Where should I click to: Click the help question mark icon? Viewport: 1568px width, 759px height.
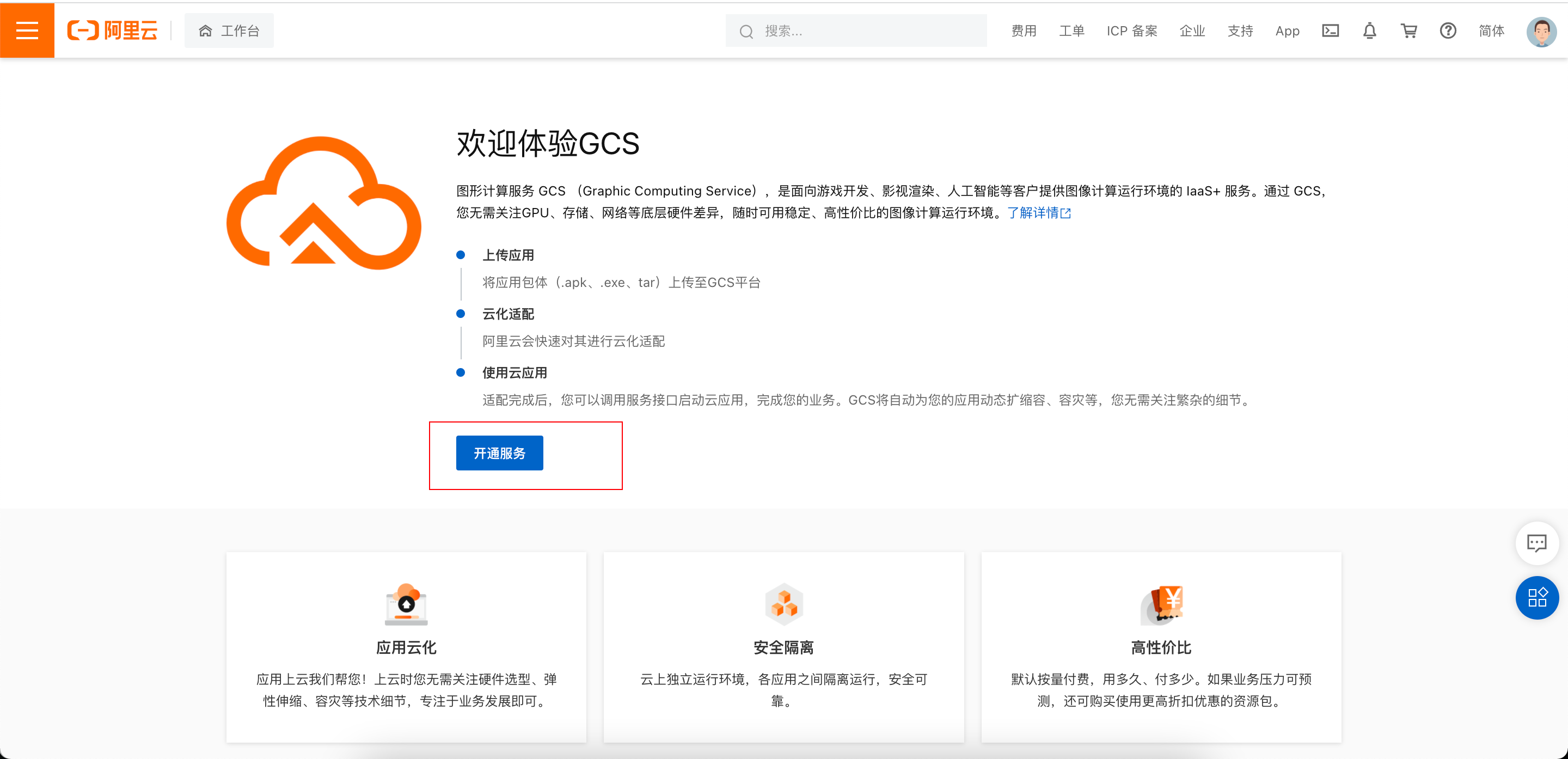1448,30
